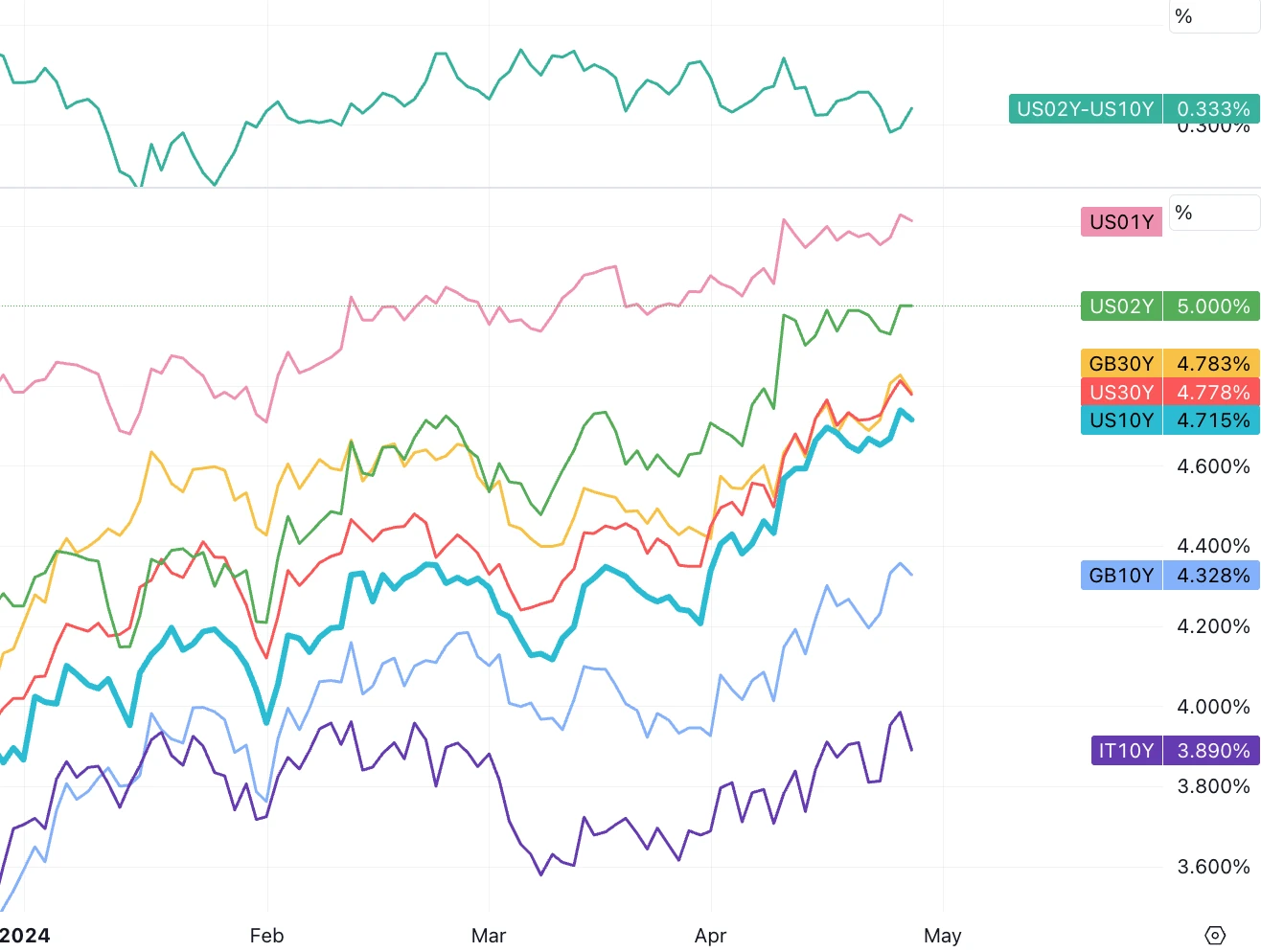Click the 3.890% IT10Y value tag
The height and width of the screenshot is (952, 1261).
[x=1212, y=751]
